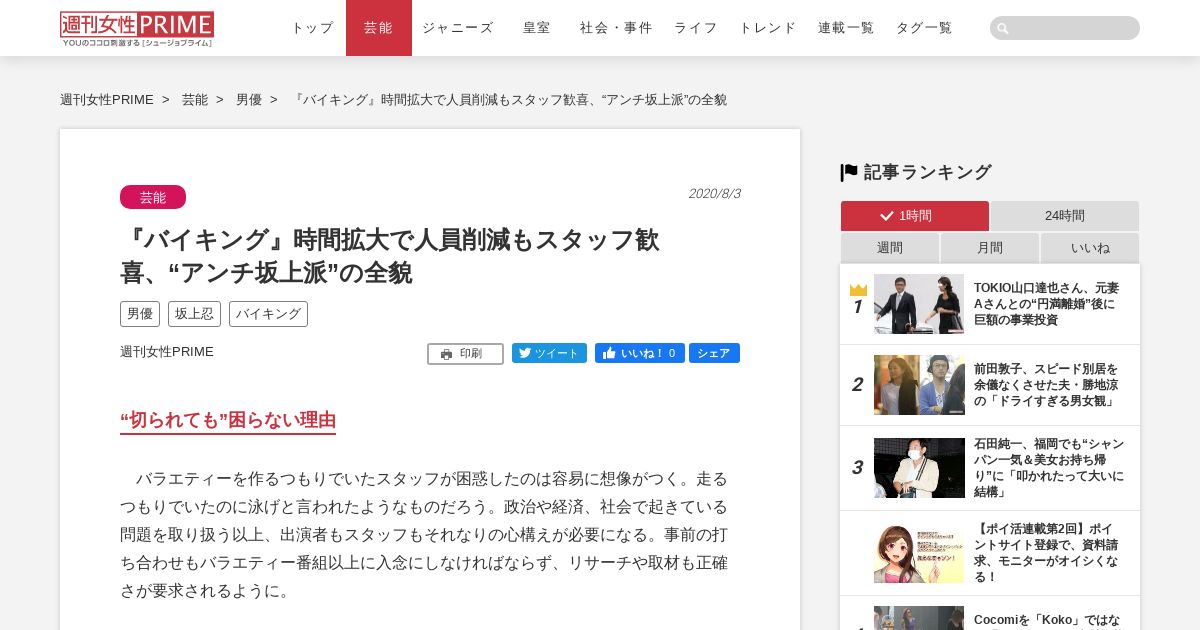Open the 石田純一 article thumbnail
The width and height of the screenshot is (1200, 630).
point(919,468)
